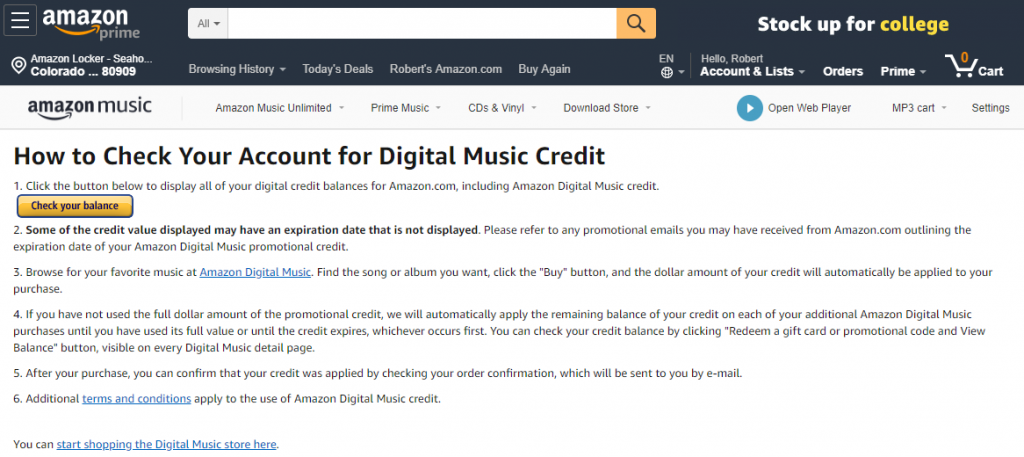Open the shopping cart icon
1024x457 pixels.
click(974, 65)
